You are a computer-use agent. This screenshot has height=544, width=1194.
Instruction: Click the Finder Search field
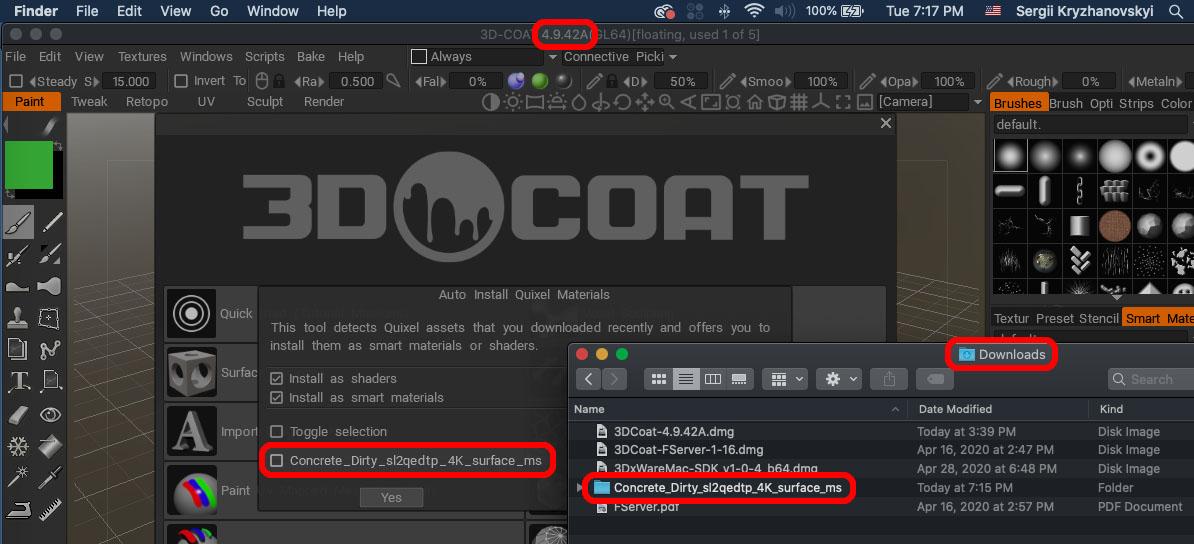point(1151,379)
